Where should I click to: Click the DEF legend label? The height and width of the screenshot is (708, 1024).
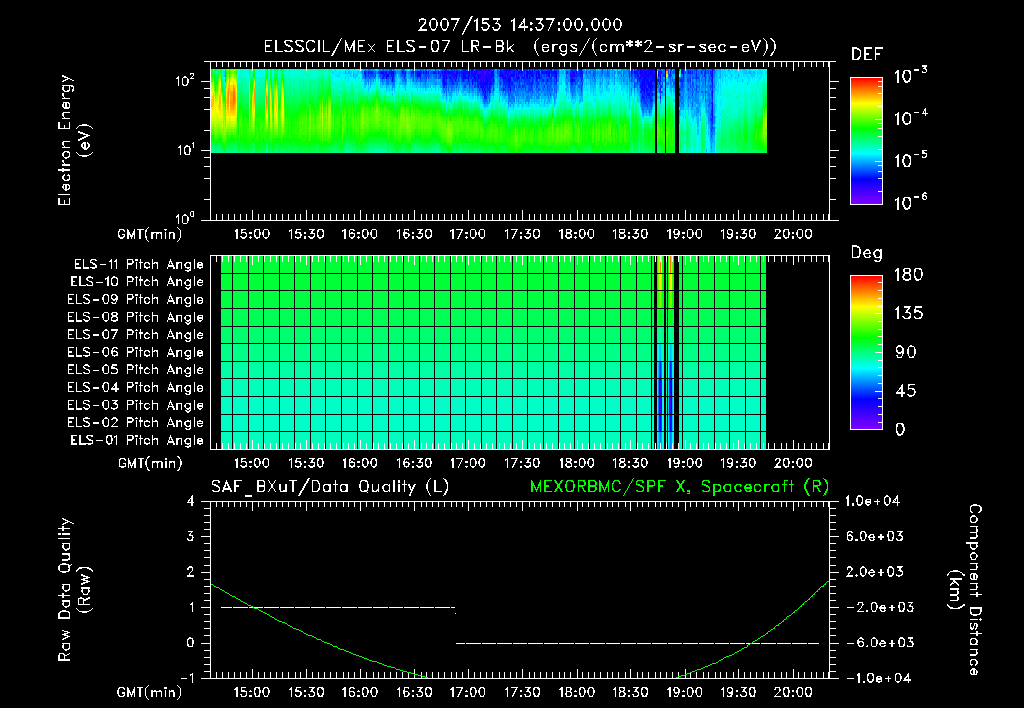[867, 54]
